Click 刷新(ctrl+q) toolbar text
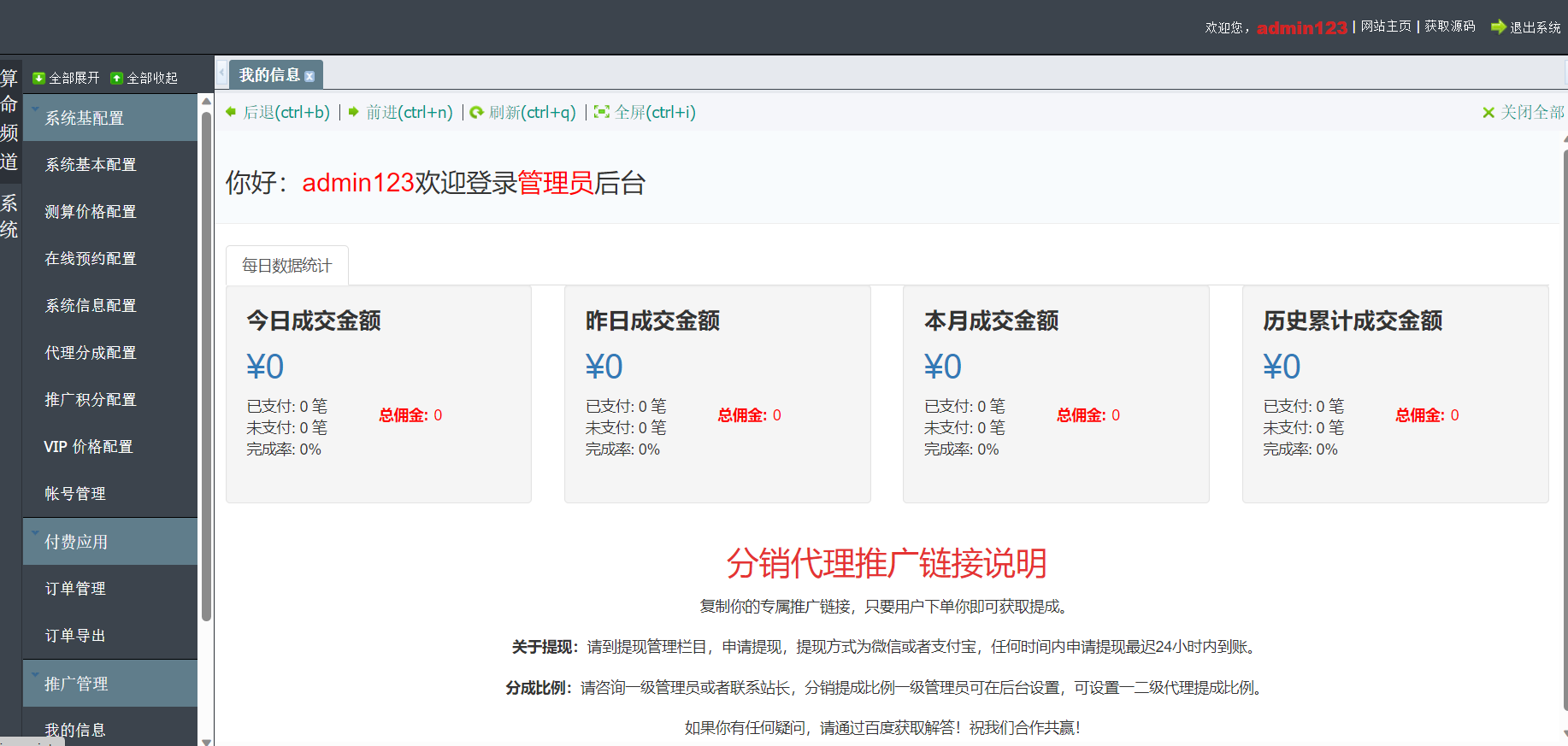 click(x=533, y=112)
